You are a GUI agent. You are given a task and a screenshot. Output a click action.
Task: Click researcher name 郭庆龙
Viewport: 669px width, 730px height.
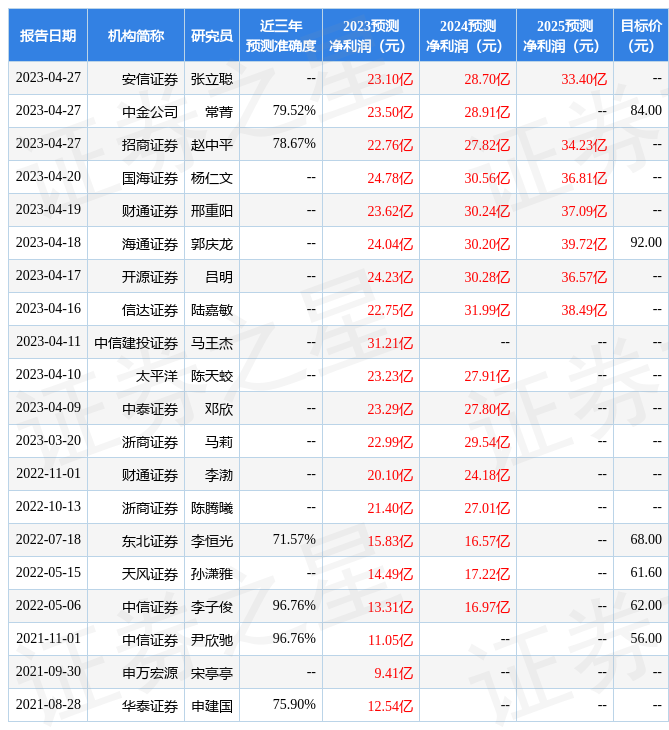point(212,244)
